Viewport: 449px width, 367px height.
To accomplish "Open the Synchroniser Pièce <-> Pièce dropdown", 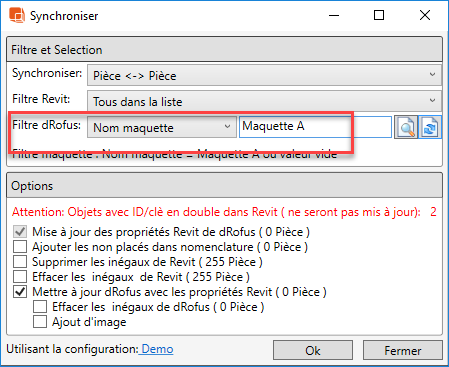I will coord(265,75).
